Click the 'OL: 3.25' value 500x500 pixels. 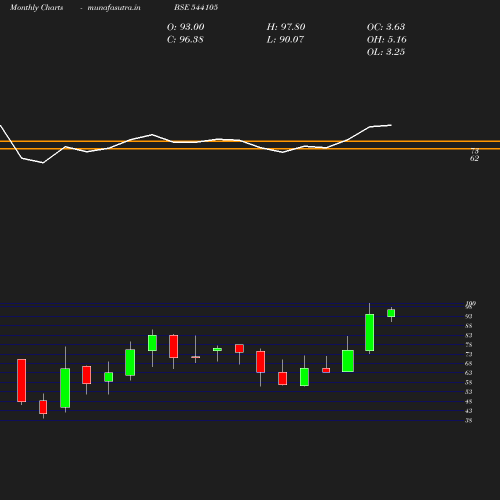386,52
